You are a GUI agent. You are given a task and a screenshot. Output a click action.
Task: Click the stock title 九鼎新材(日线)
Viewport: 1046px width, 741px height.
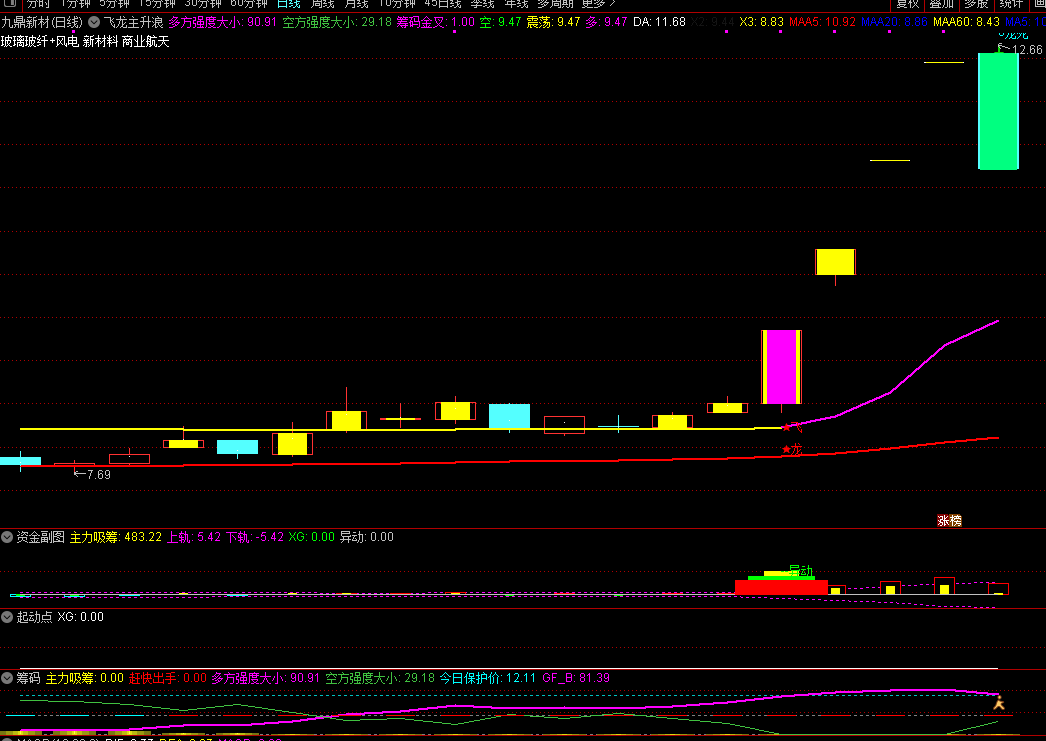tap(42, 22)
